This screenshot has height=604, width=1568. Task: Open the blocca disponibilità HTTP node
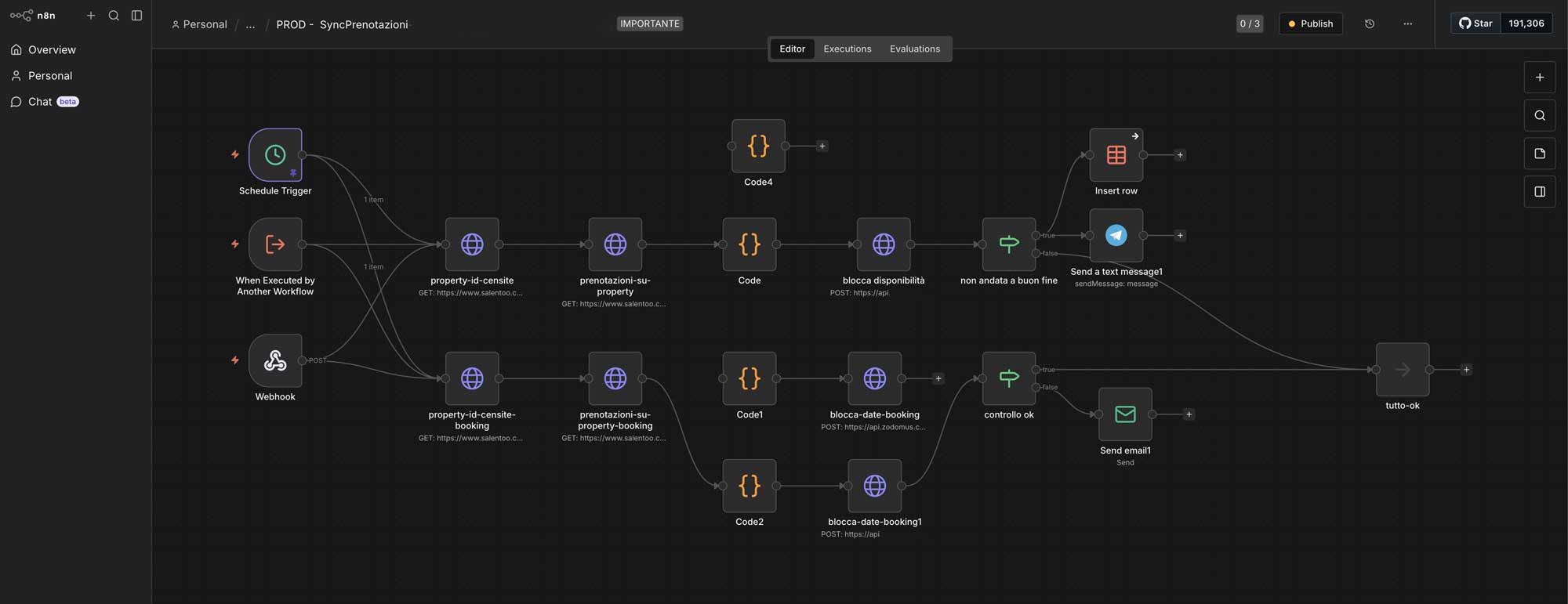(884, 244)
